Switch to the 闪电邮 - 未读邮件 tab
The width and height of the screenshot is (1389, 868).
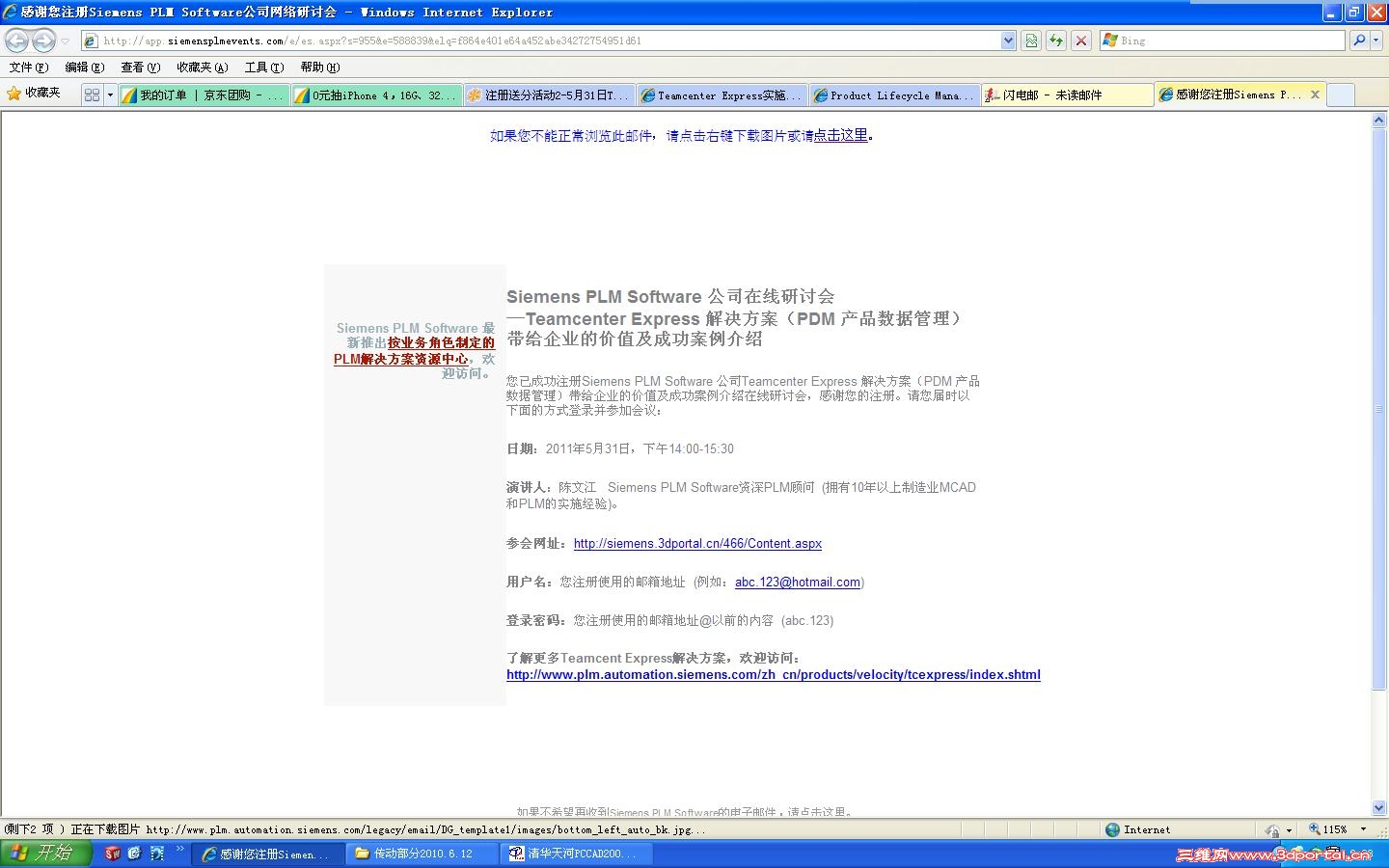click(x=1068, y=95)
